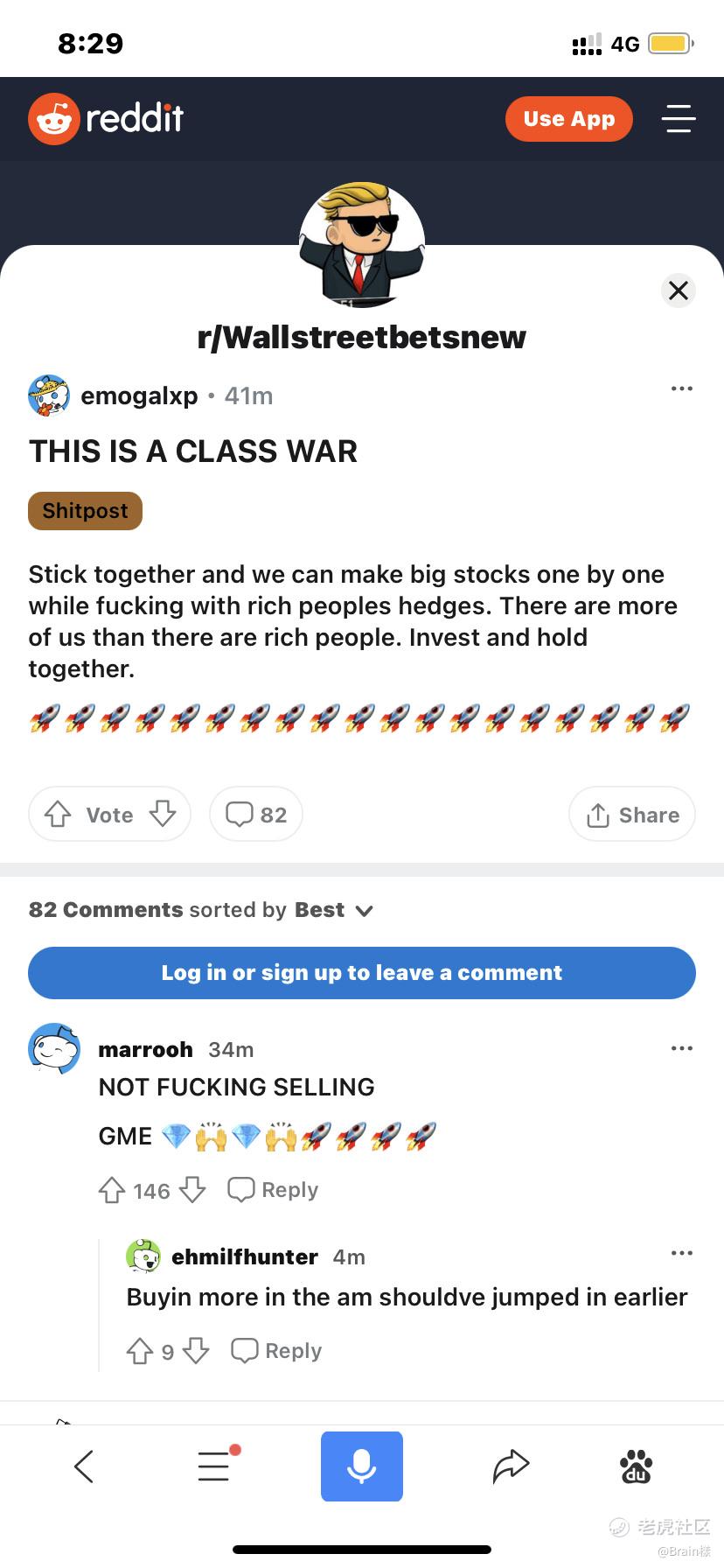Upvote the THIS IS A CLASS WAR post
The height and width of the screenshot is (1568, 724).
click(x=58, y=815)
